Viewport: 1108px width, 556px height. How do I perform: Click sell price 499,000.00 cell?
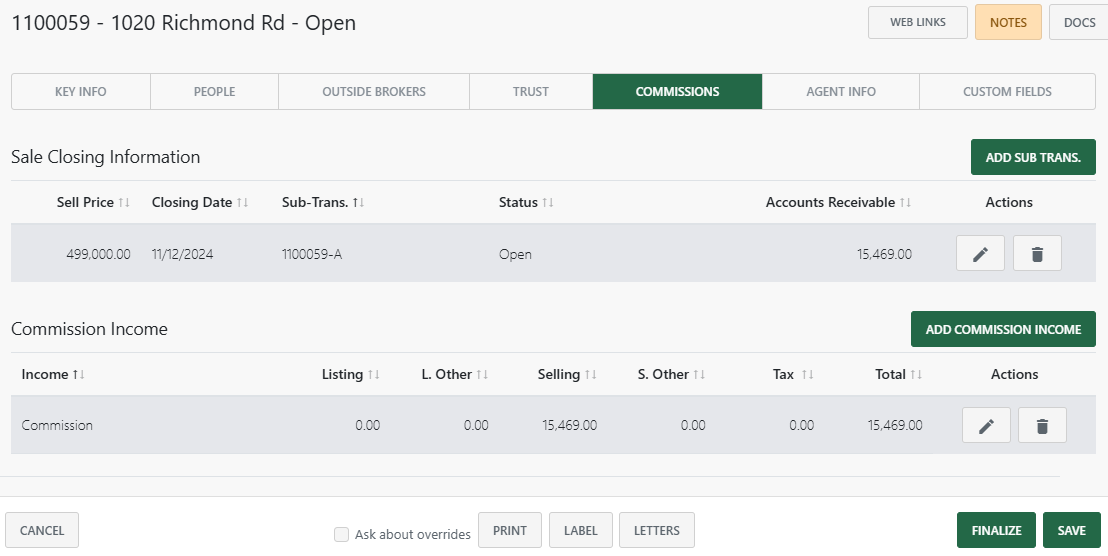98,254
